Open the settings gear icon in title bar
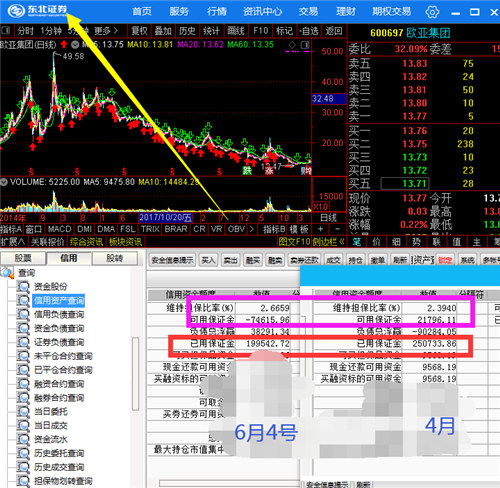Screen dimensions: 500x488 click(x=432, y=12)
